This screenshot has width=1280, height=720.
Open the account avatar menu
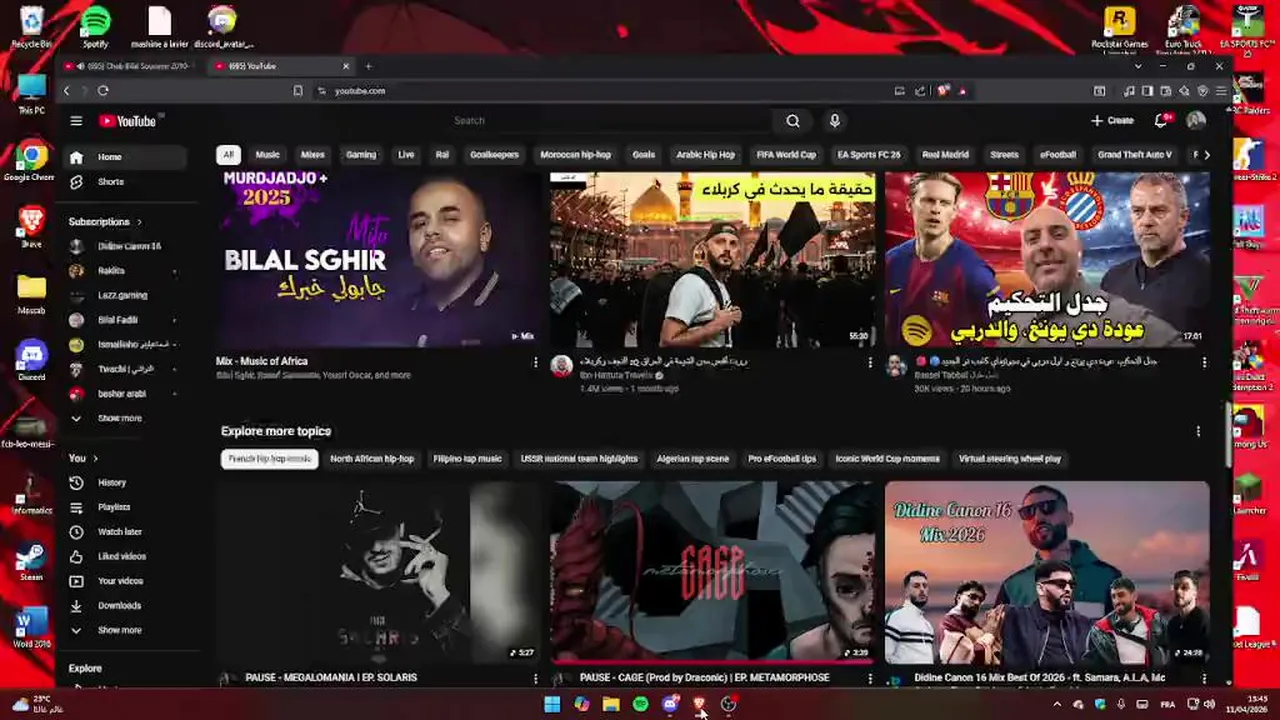pos(1196,120)
